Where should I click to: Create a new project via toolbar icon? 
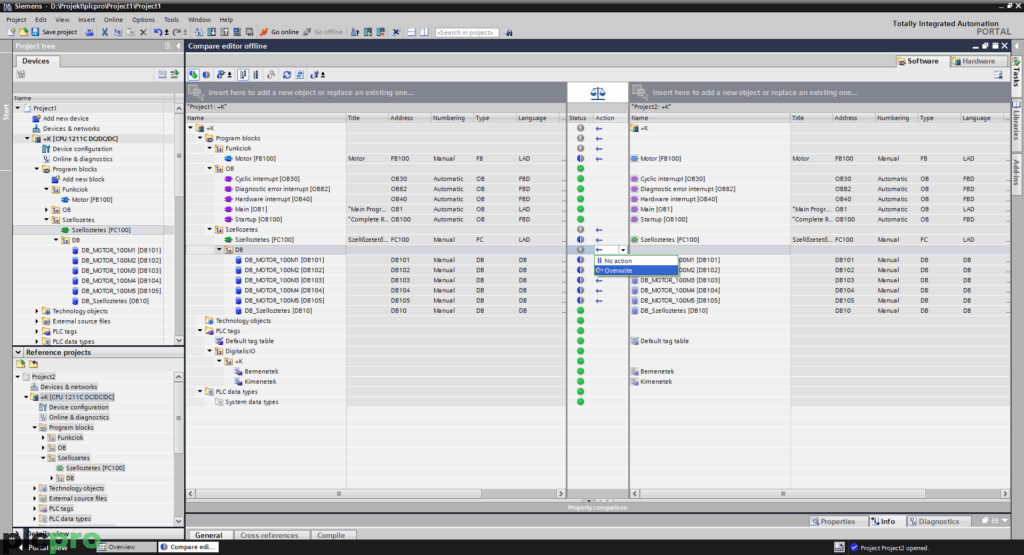[11, 32]
